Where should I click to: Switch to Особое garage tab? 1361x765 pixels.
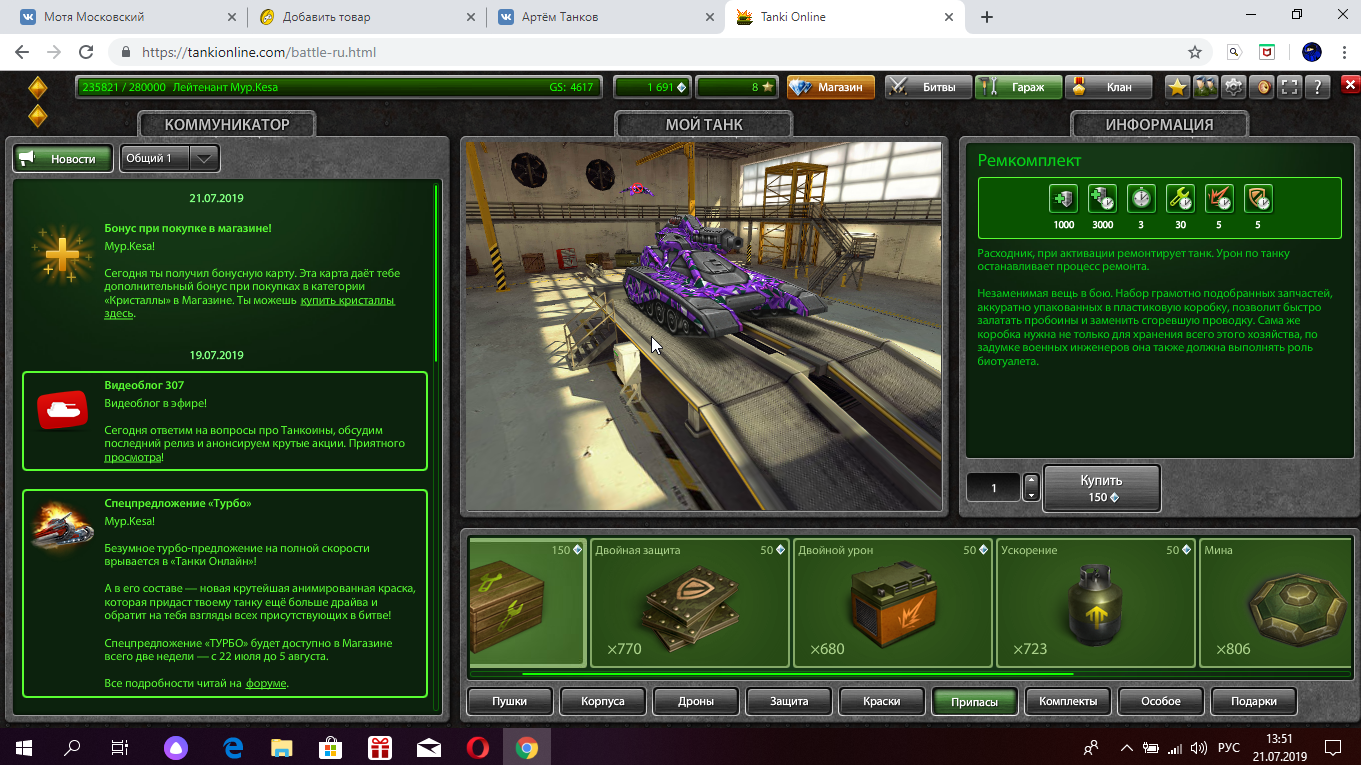tap(1161, 701)
